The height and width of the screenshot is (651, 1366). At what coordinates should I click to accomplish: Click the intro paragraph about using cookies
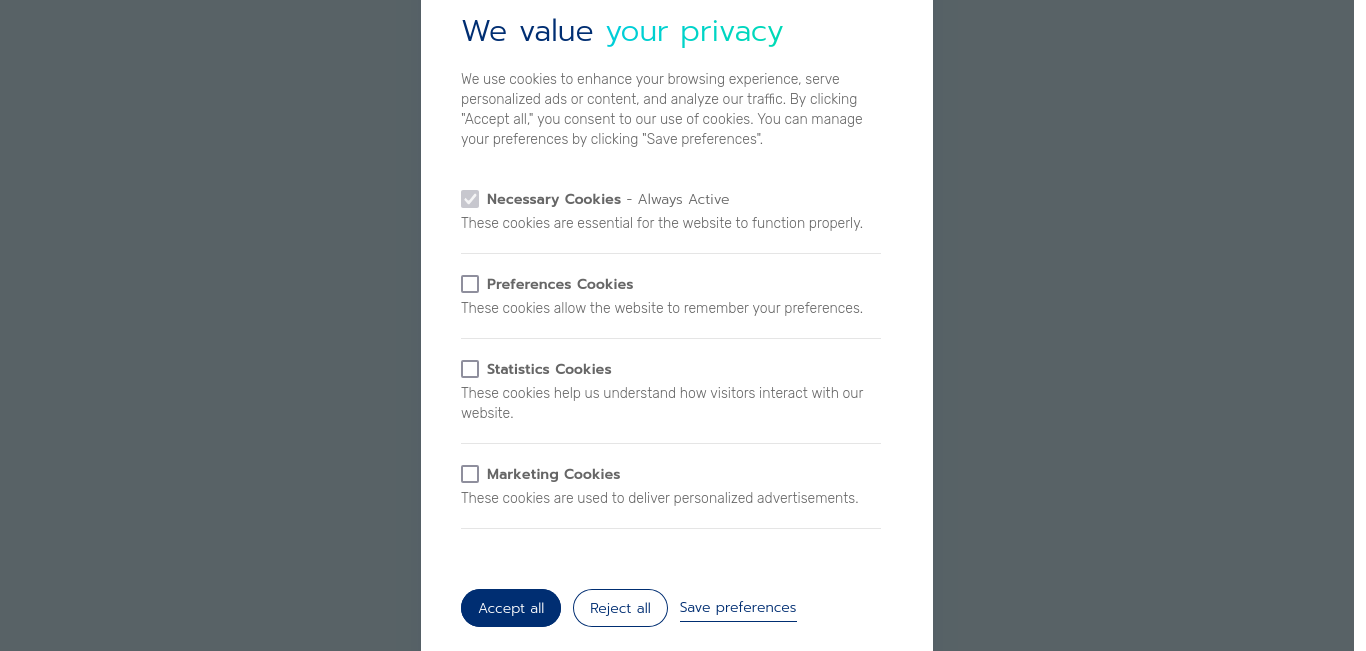[x=662, y=109]
